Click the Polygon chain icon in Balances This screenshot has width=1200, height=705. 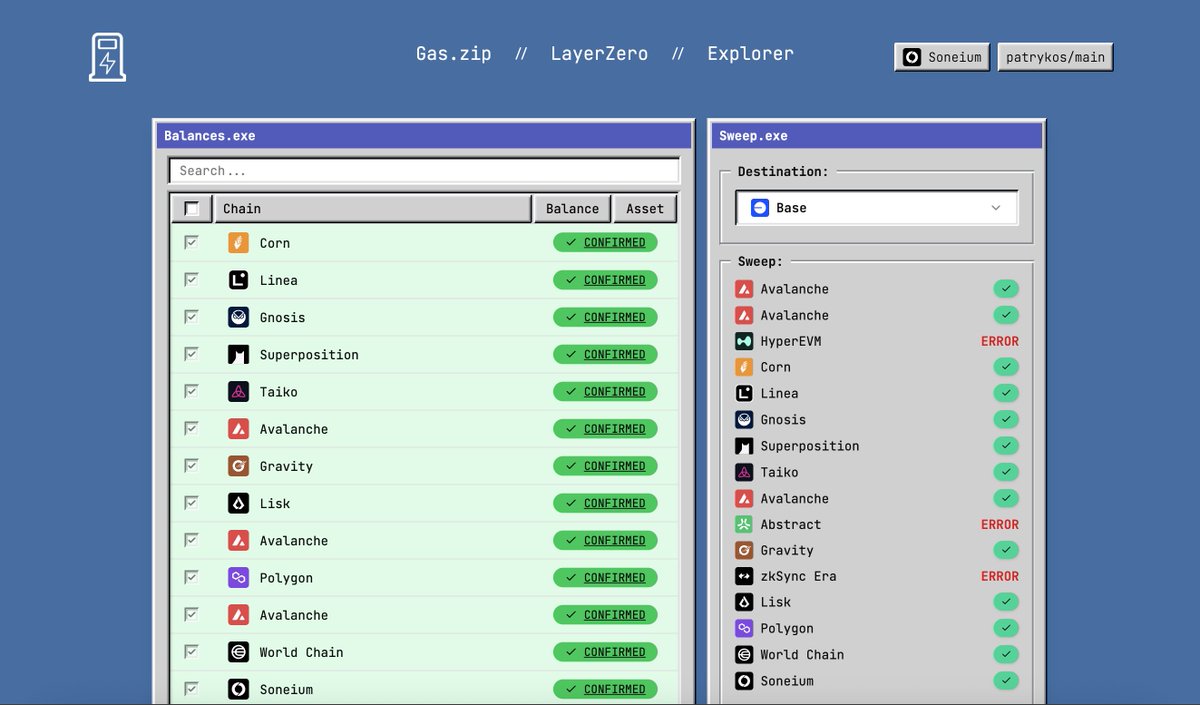(x=238, y=578)
